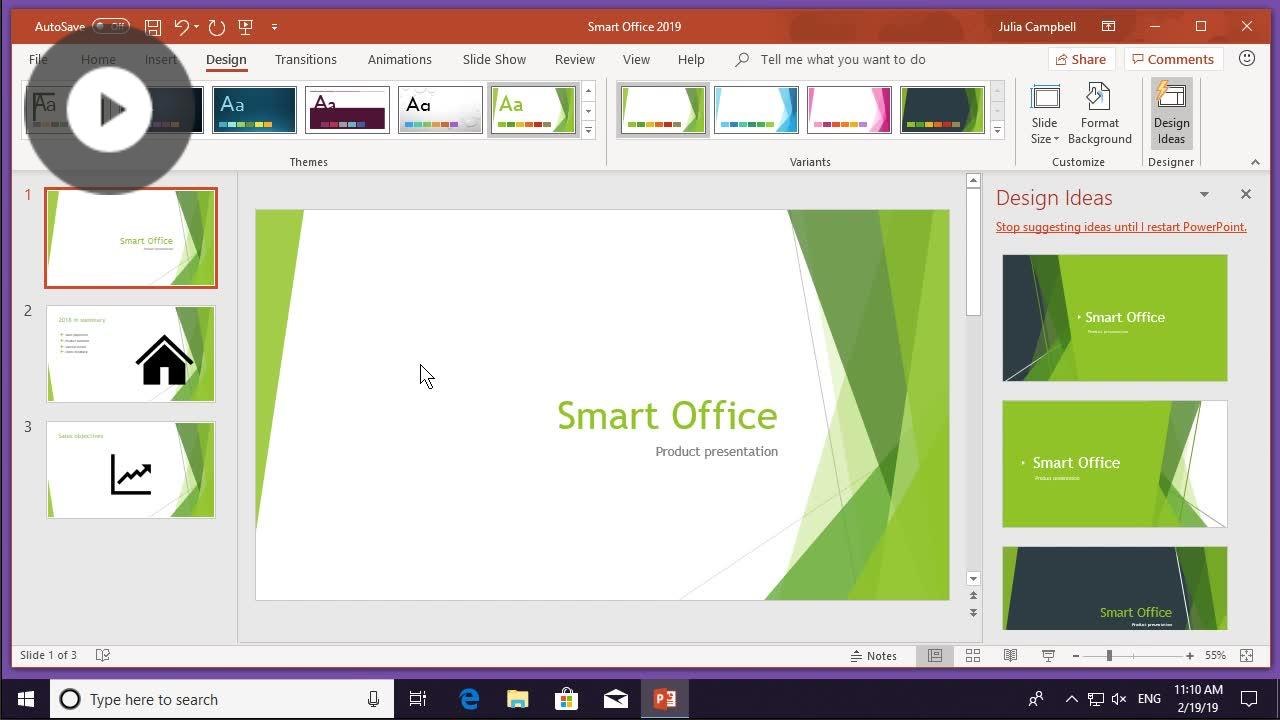Image resolution: width=1280 pixels, height=720 pixels.
Task: Expand the Variants gallery more arrow
Action: [997, 131]
